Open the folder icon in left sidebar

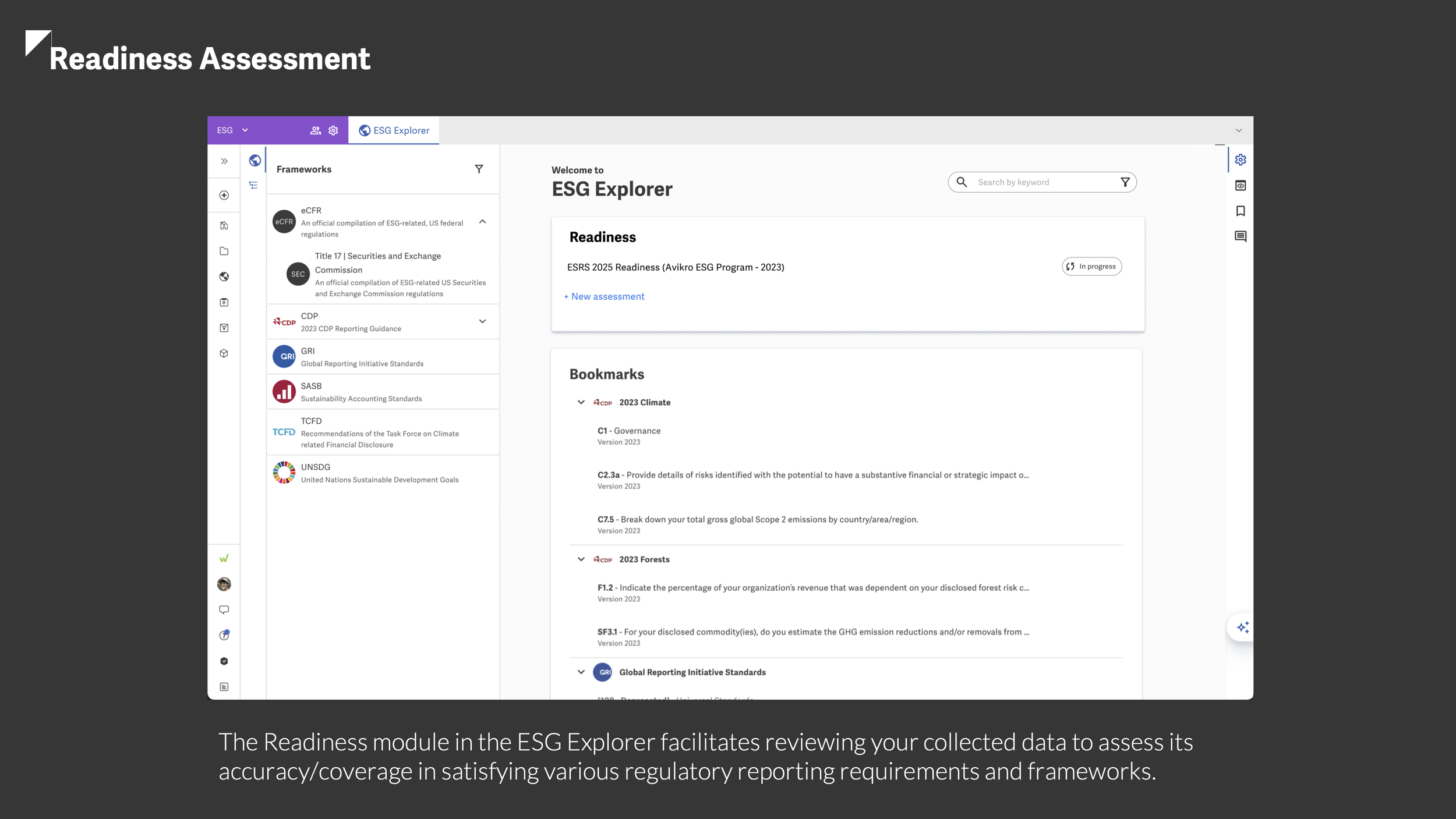click(x=224, y=251)
